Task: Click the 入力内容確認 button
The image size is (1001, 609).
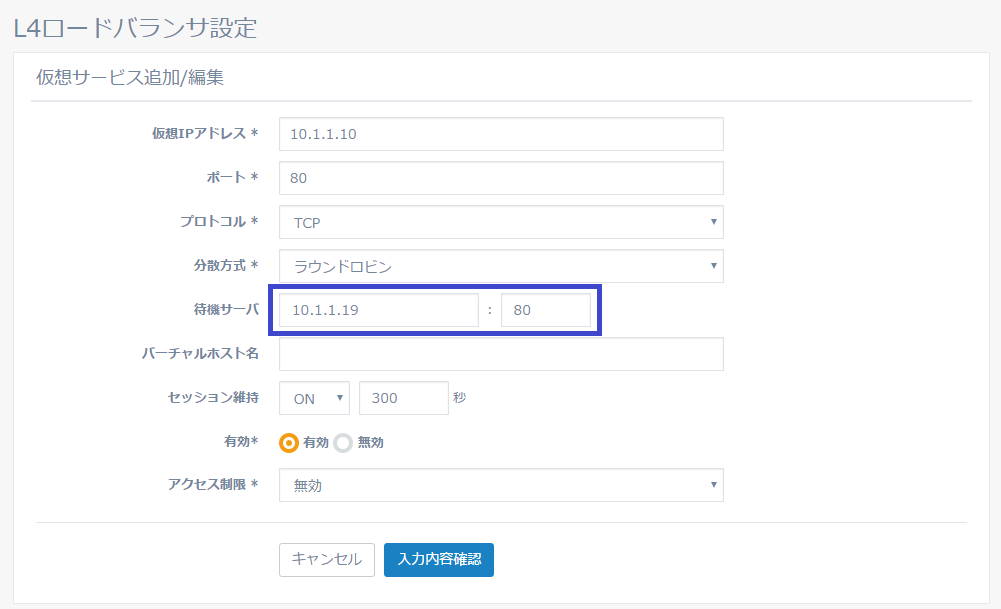Action: 438,560
